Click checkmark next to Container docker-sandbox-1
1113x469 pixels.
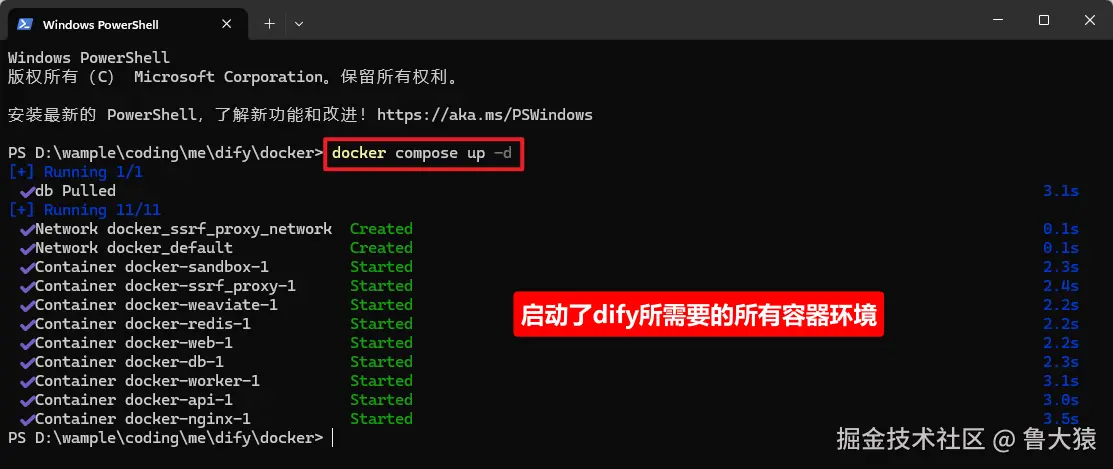tap(27, 267)
